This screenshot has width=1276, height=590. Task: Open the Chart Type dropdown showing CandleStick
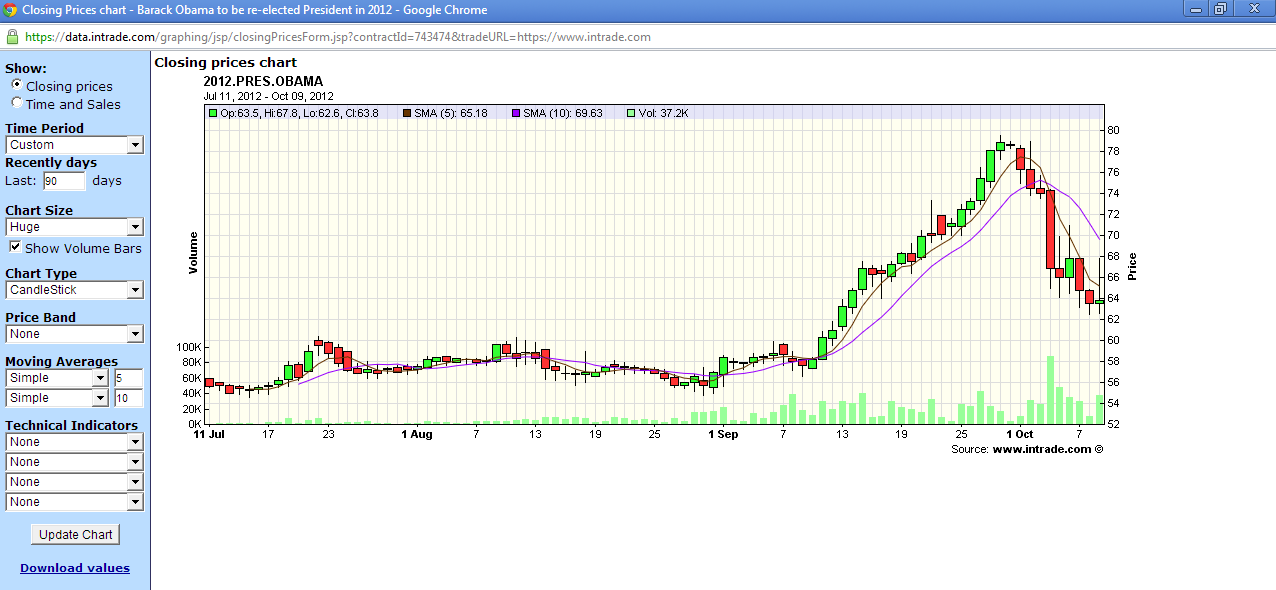point(75,290)
